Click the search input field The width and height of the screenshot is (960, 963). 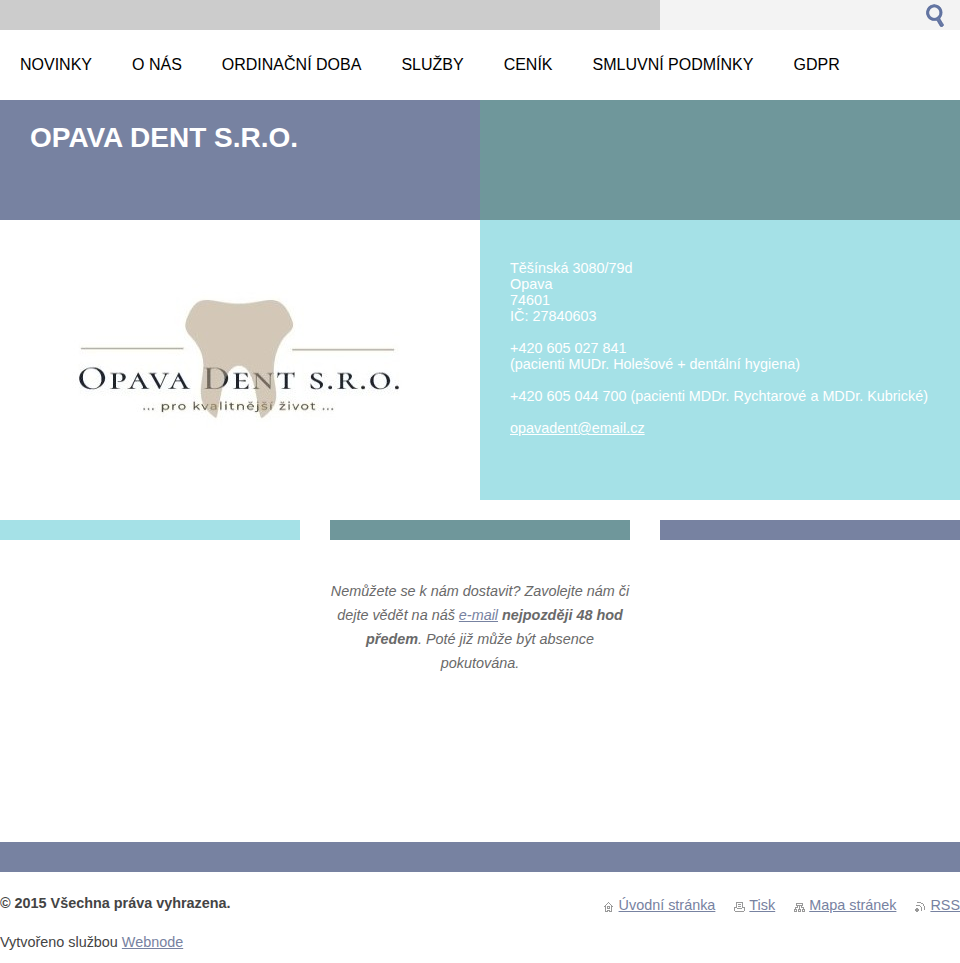[790, 15]
